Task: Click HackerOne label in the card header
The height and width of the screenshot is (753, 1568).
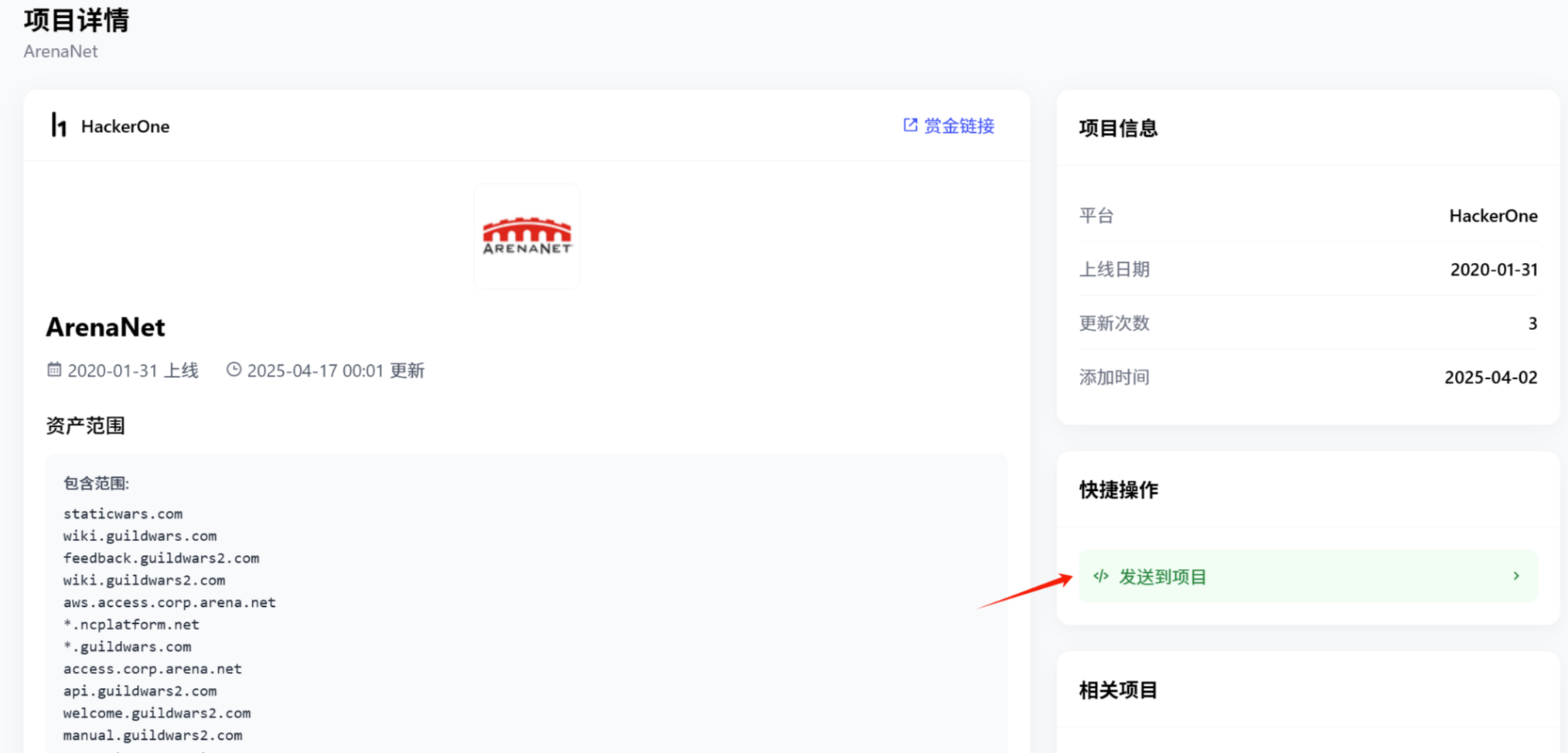Action: click(125, 126)
